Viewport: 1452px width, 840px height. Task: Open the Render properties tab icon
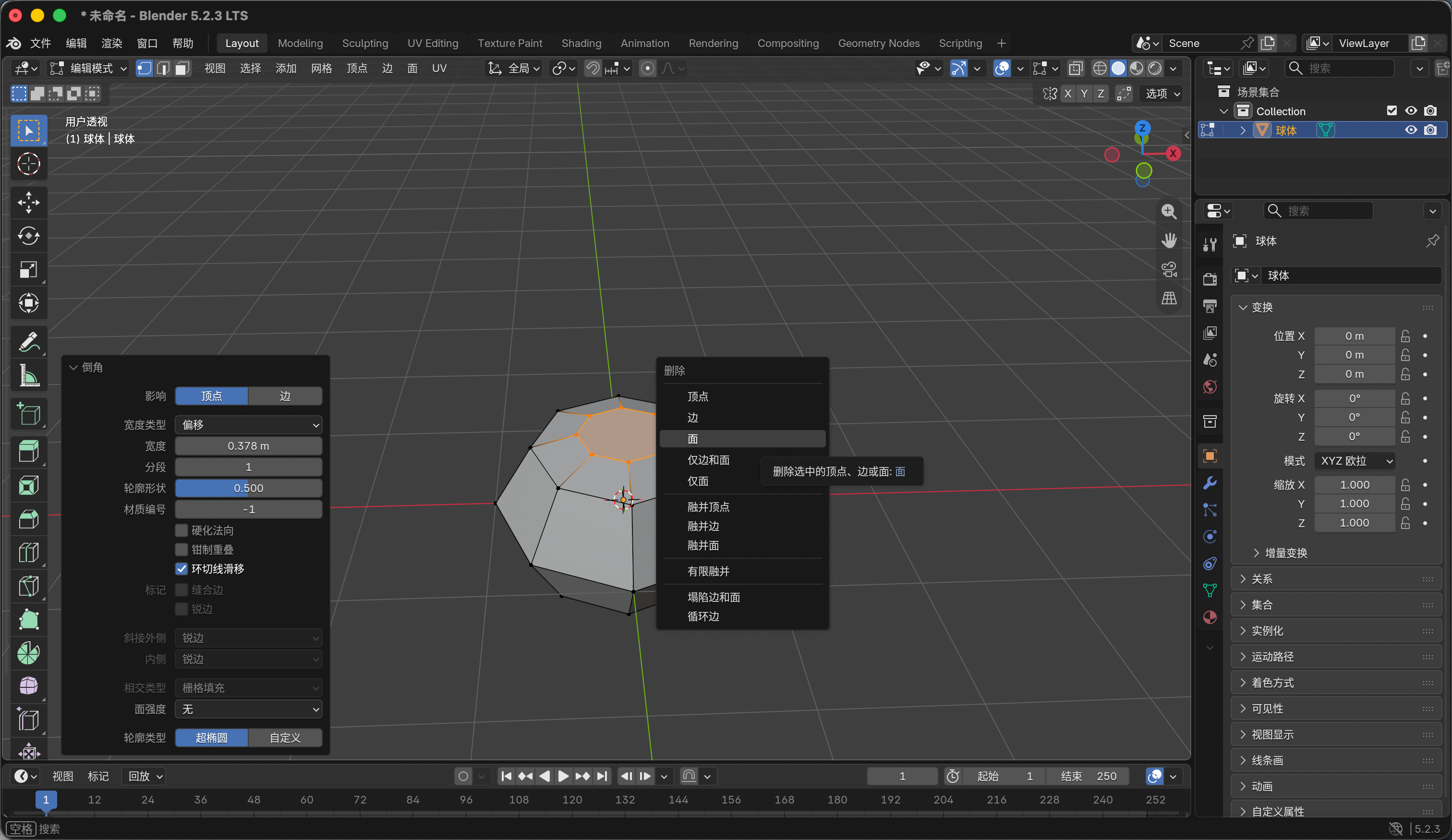coord(1210,279)
